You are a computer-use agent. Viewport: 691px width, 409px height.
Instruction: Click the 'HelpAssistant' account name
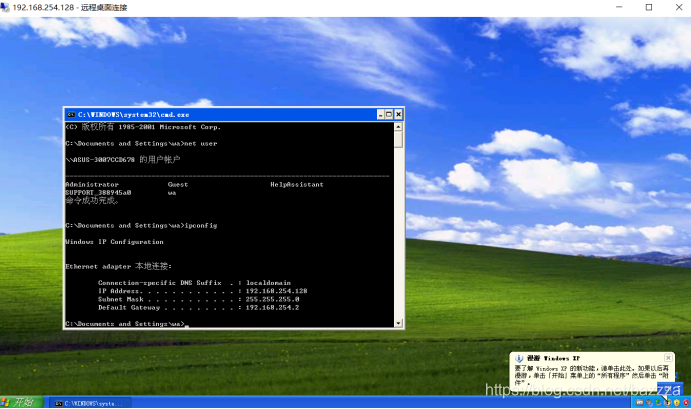pos(297,184)
